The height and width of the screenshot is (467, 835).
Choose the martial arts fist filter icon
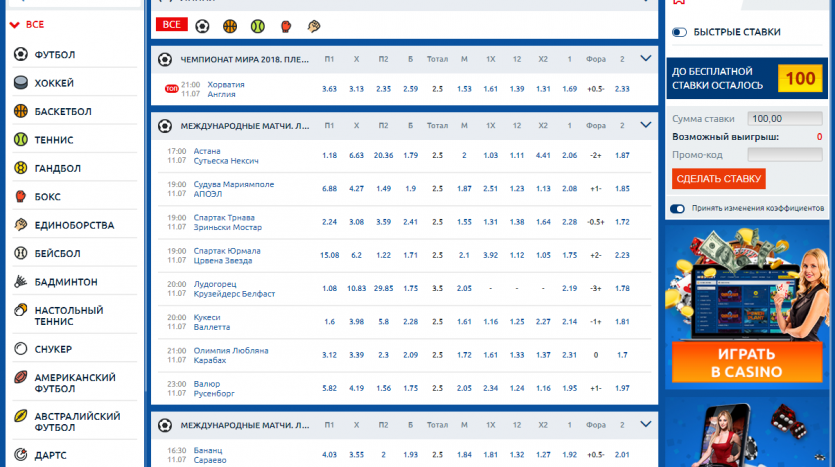point(314,25)
